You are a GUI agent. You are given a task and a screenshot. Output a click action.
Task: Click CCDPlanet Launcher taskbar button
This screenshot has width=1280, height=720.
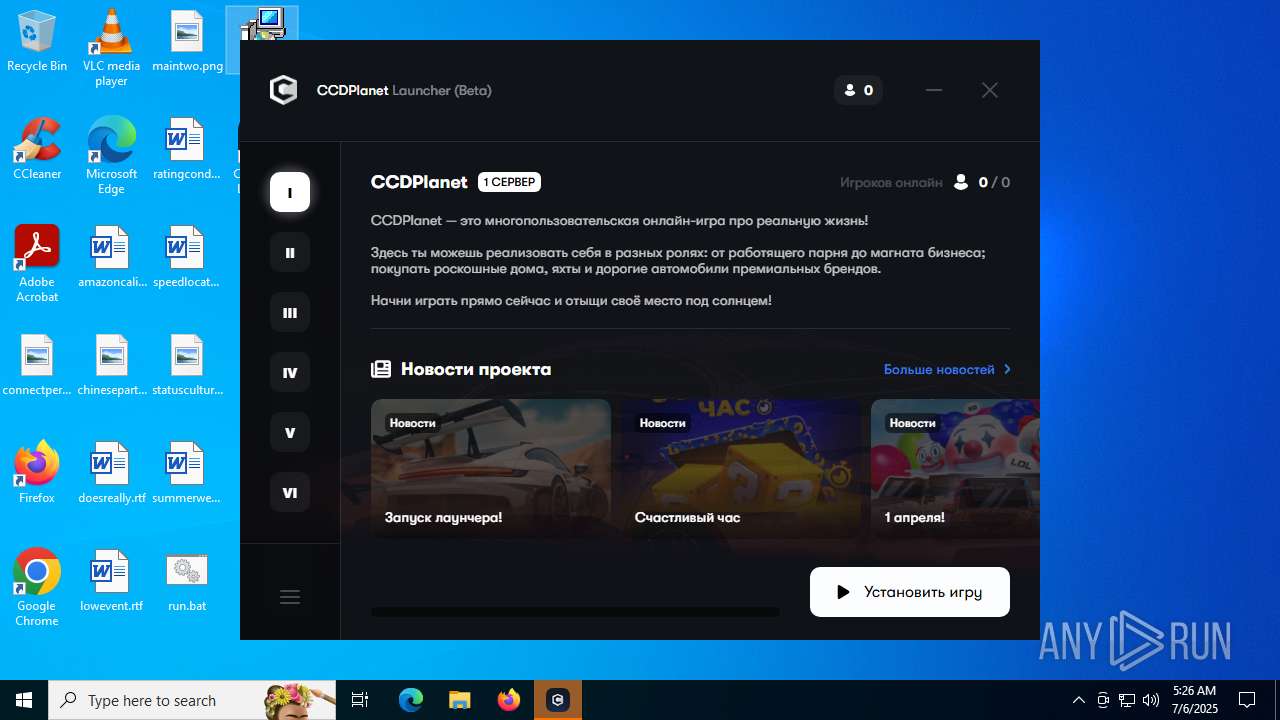558,700
